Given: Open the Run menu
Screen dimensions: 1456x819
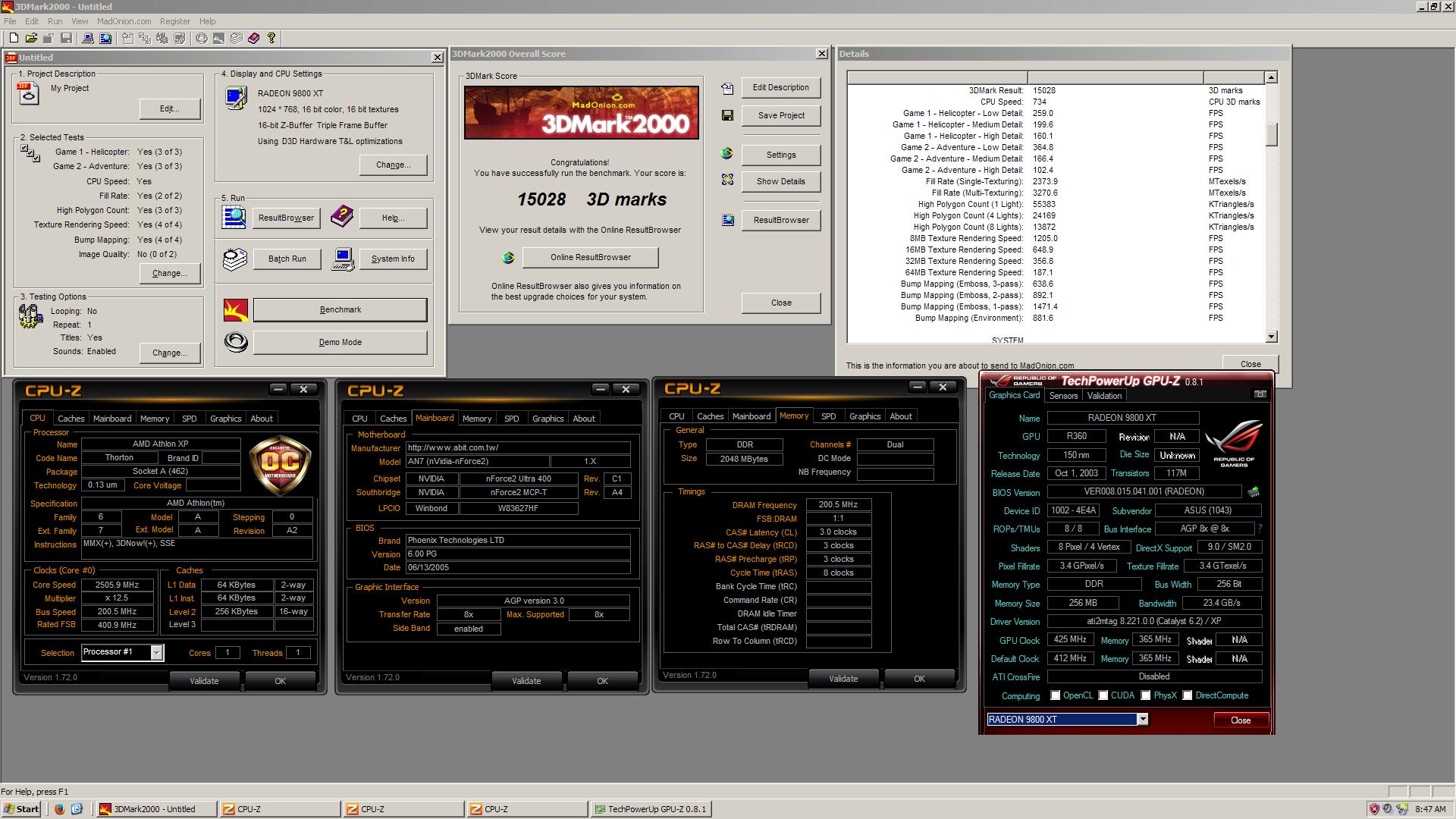Looking at the screenshot, I should click(55, 21).
